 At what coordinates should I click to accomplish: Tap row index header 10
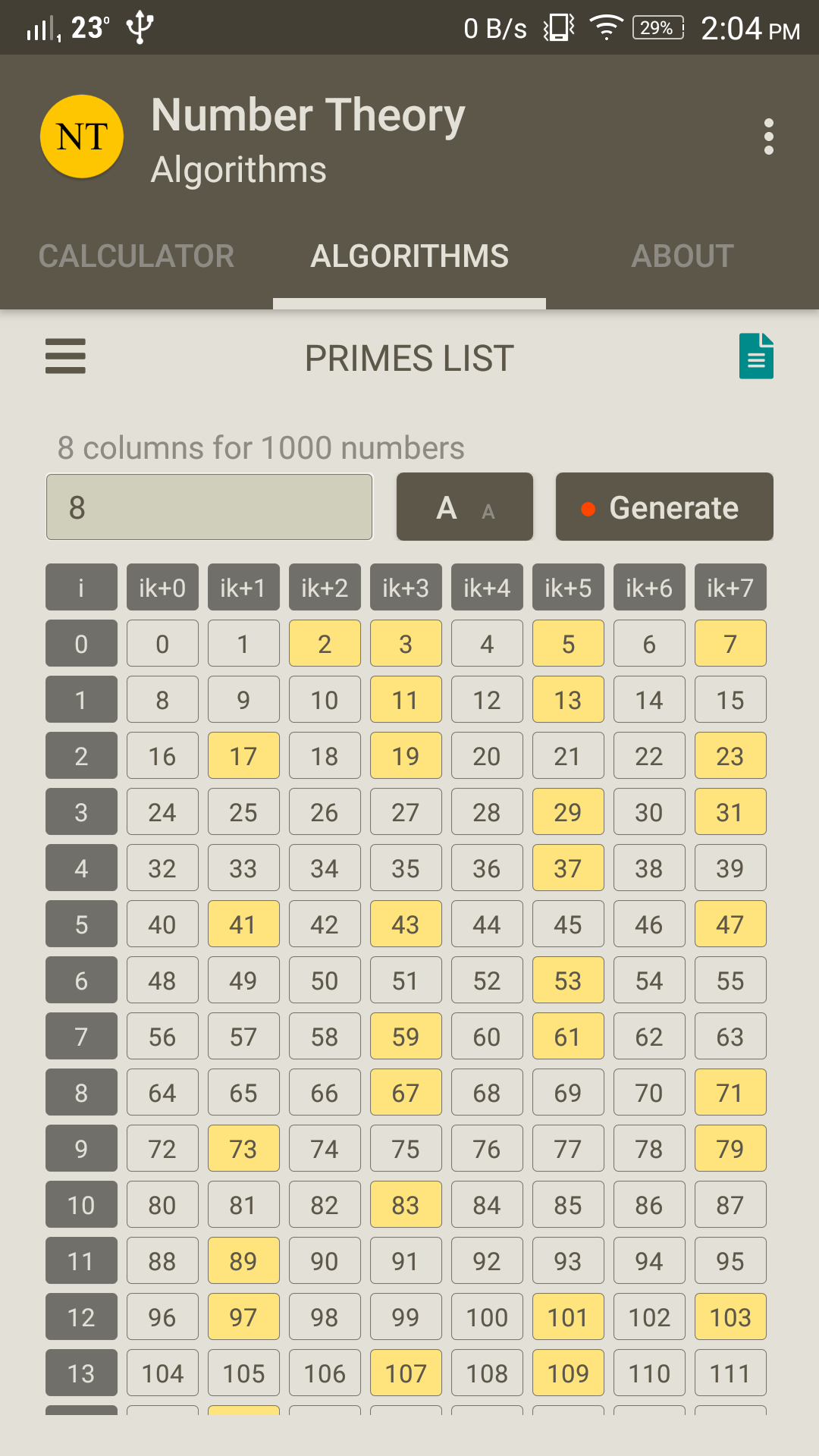click(x=81, y=1204)
